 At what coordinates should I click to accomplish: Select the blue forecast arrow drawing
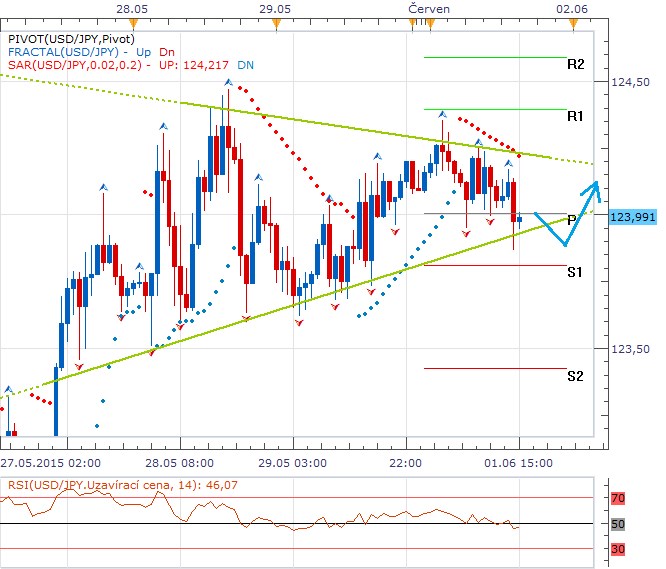point(567,213)
